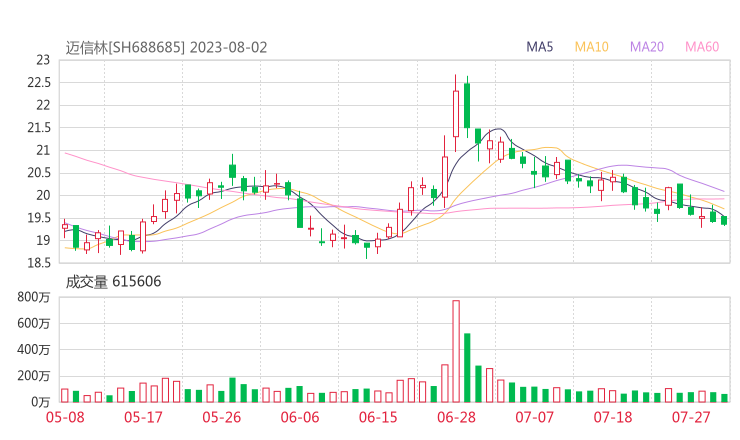Click the 600万 volume axis label

tap(34, 323)
